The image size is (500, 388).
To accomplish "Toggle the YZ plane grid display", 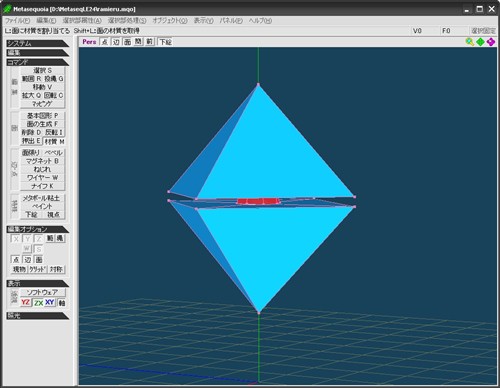I will (x=25, y=303).
